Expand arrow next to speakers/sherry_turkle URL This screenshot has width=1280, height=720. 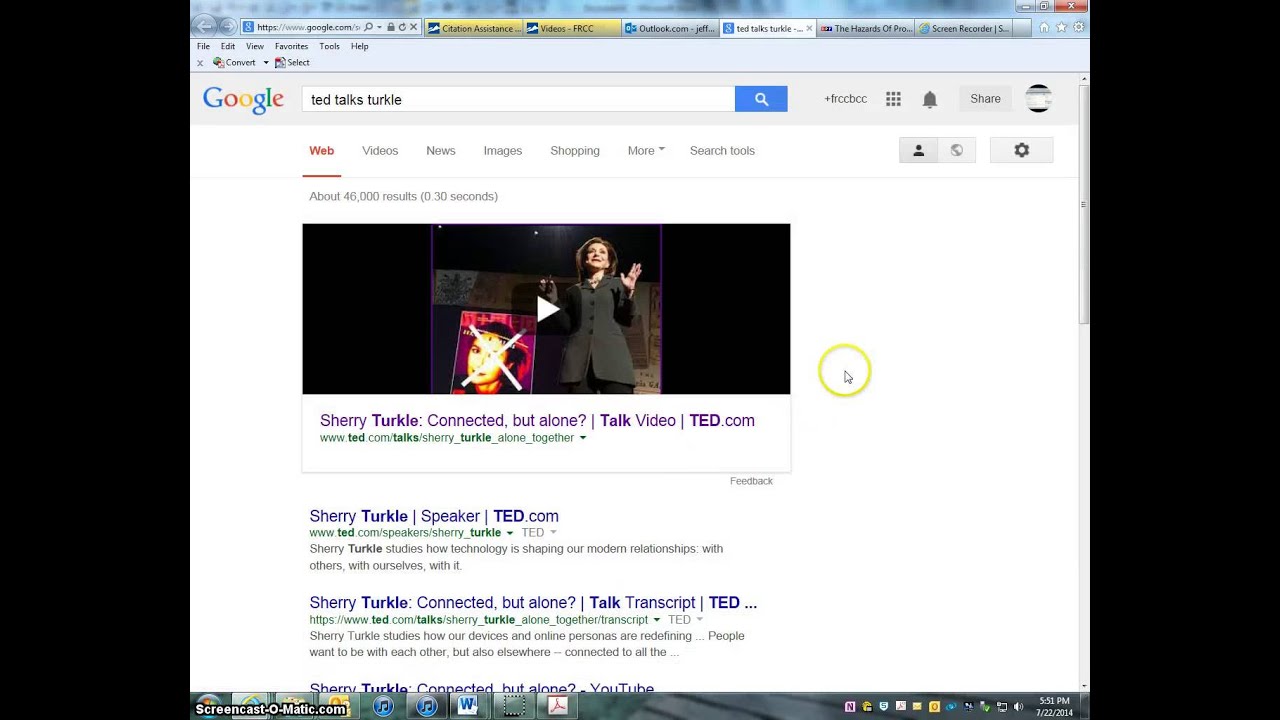[509, 533]
